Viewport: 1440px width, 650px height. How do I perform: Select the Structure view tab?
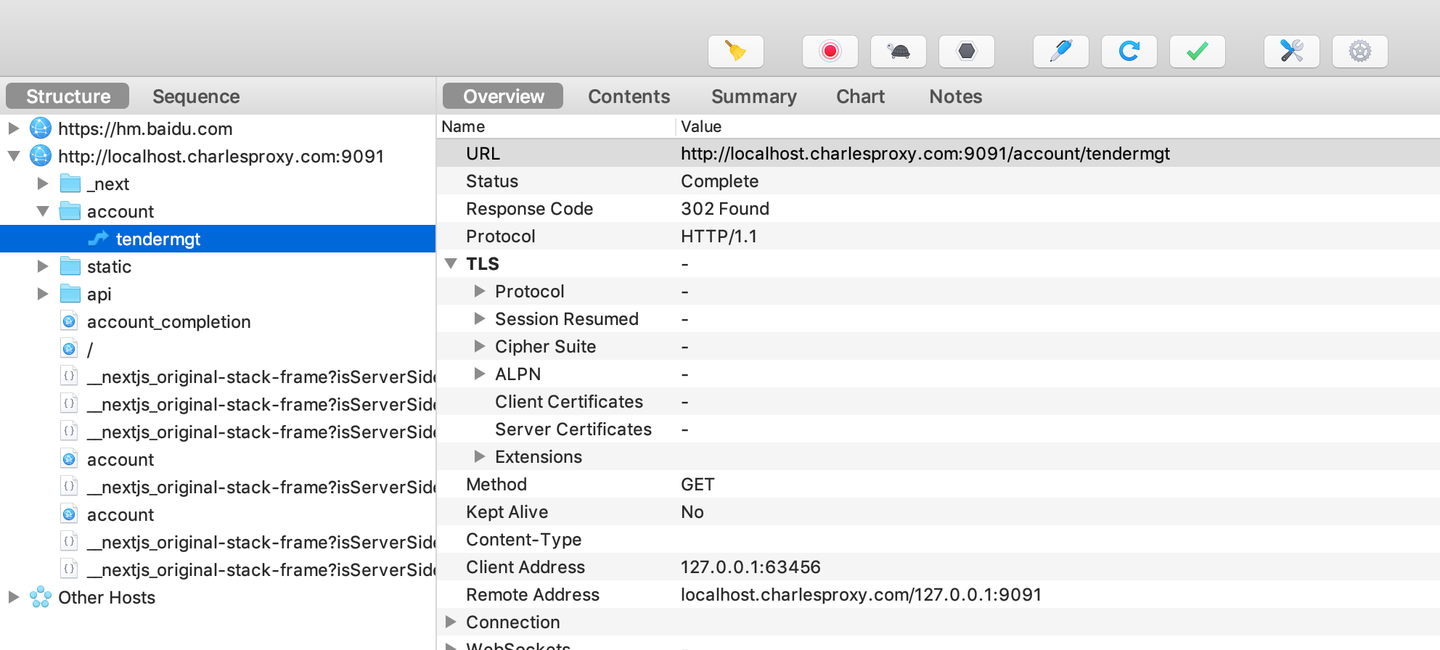68,96
